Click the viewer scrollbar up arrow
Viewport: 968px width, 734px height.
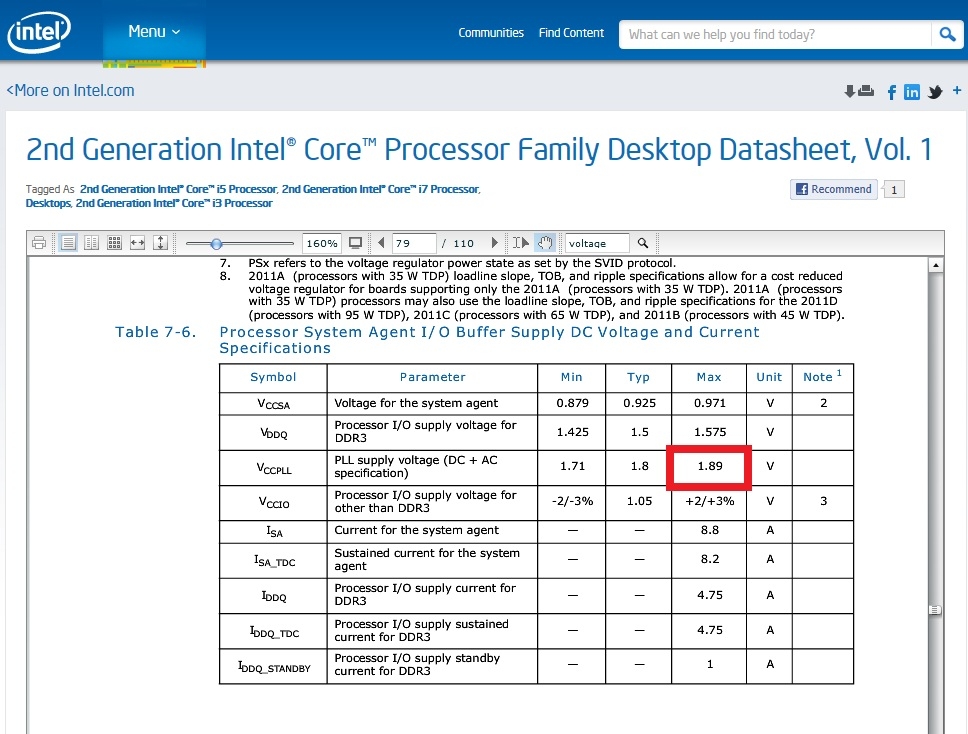point(936,265)
